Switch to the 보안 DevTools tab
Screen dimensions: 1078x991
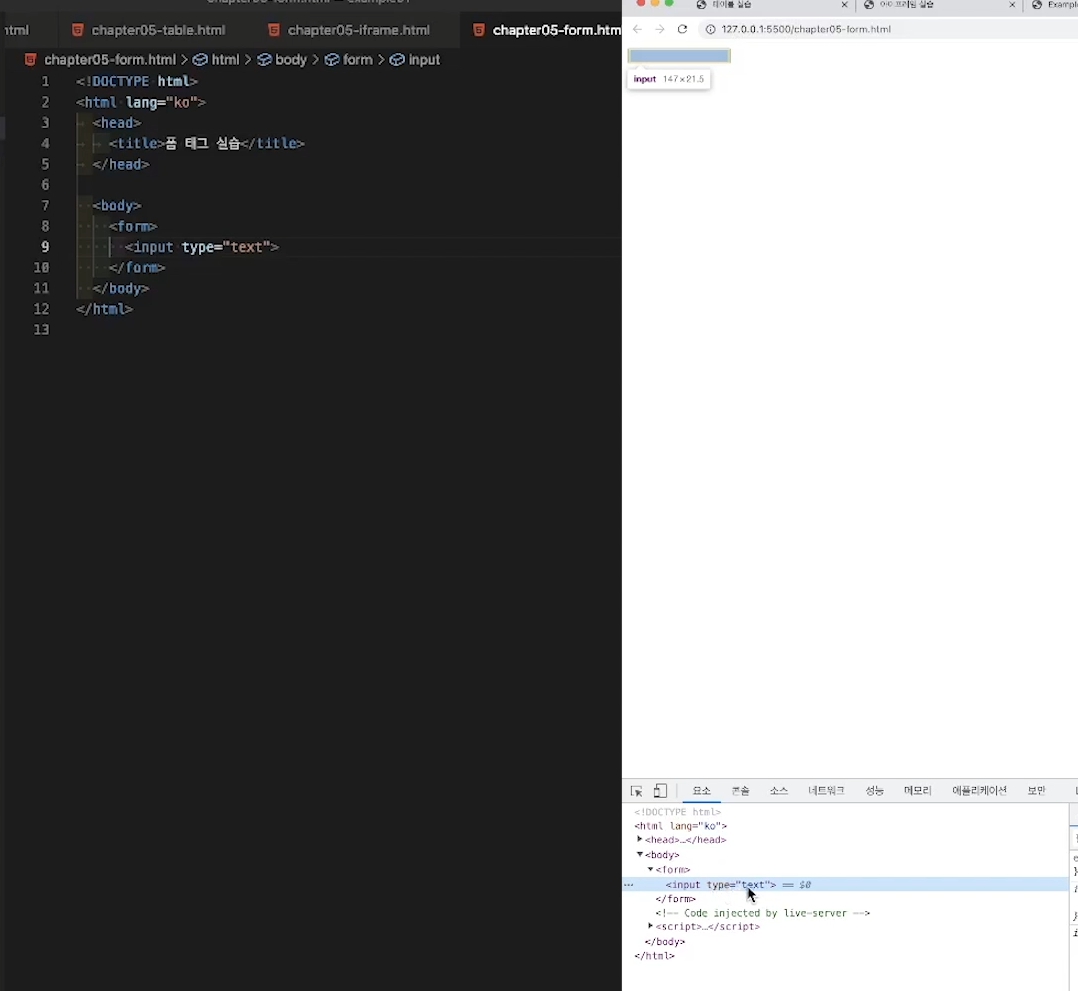coord(1036,791)
